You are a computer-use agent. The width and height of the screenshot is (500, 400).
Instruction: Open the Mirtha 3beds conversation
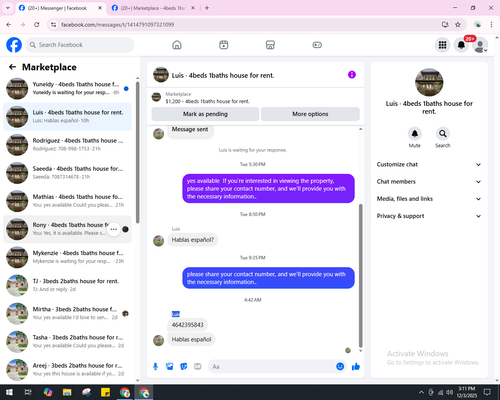click(x=67, y=313)
